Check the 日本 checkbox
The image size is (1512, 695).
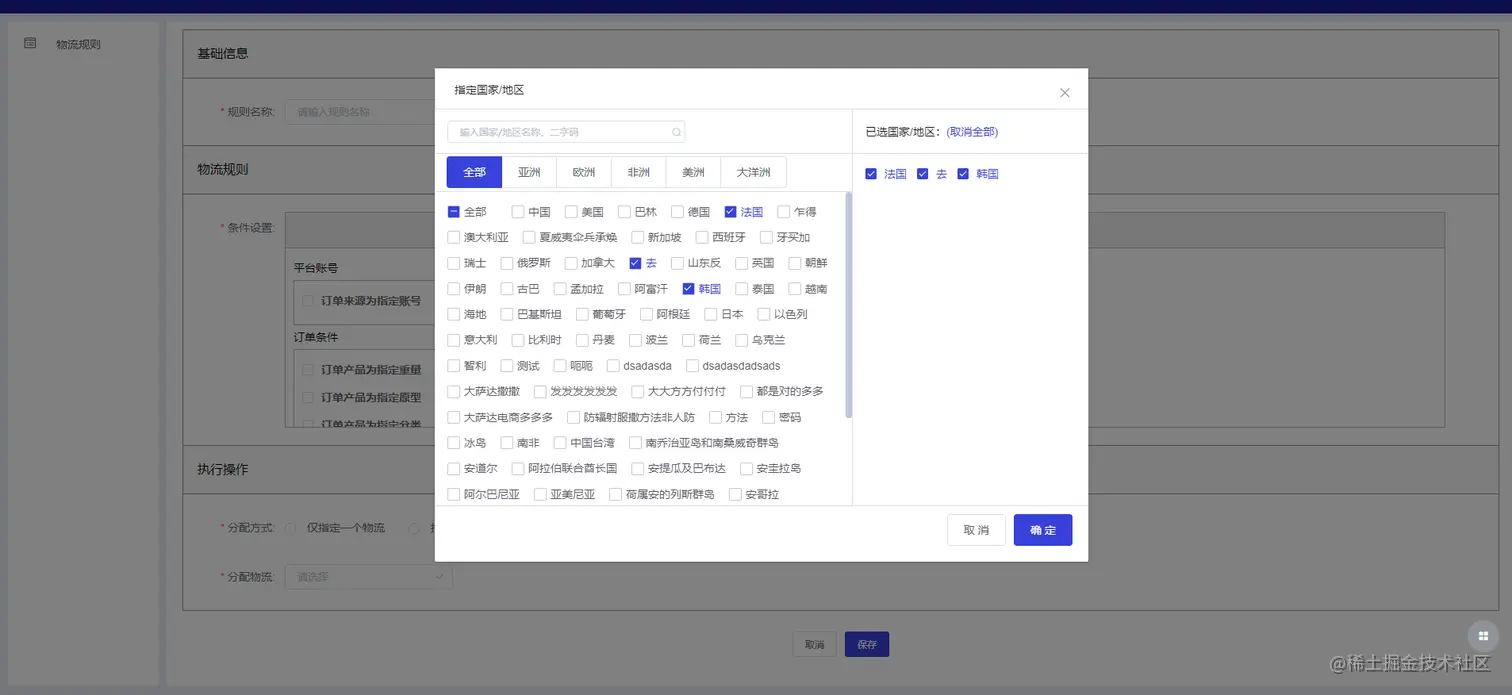711,314
